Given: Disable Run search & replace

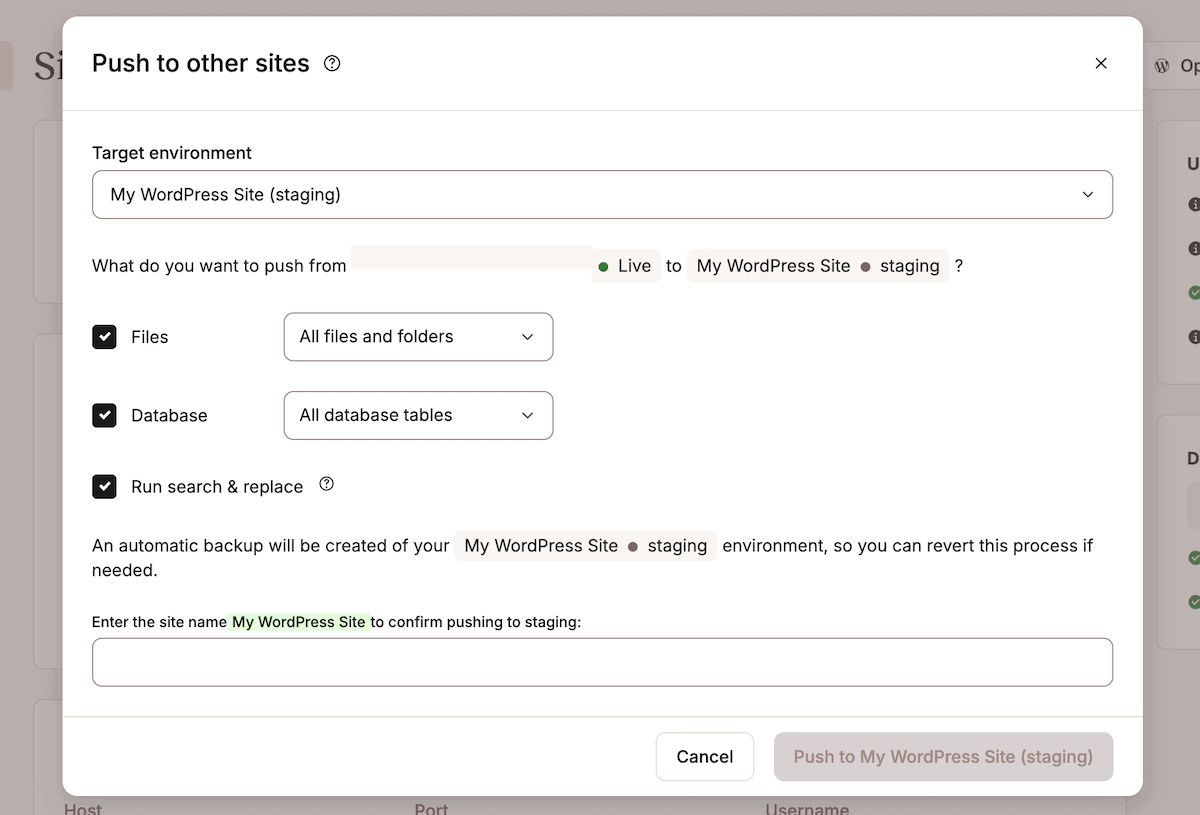Looking at the screenshot, I should pyautogui.click(x=104, y=487).
